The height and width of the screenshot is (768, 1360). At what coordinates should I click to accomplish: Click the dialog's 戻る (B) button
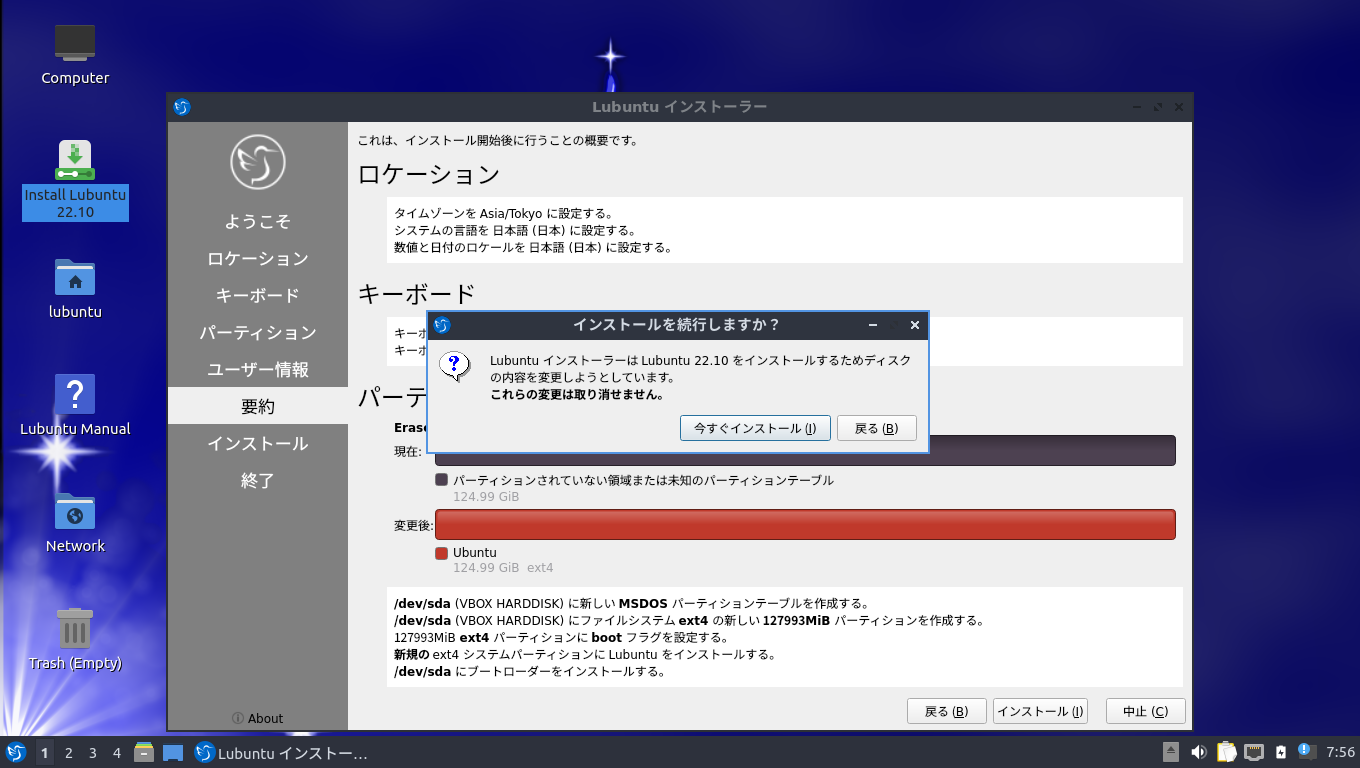click(x=876, y=428)
